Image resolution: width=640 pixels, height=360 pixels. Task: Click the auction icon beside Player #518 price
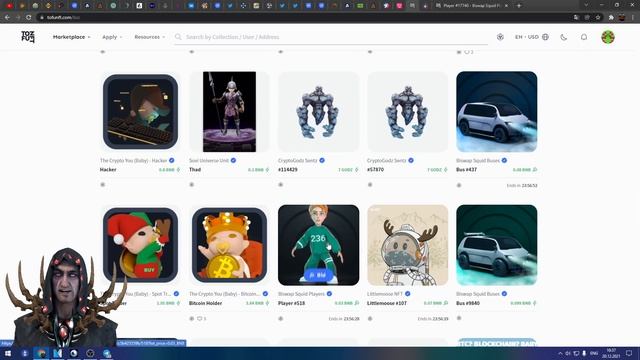pos(357,303)
